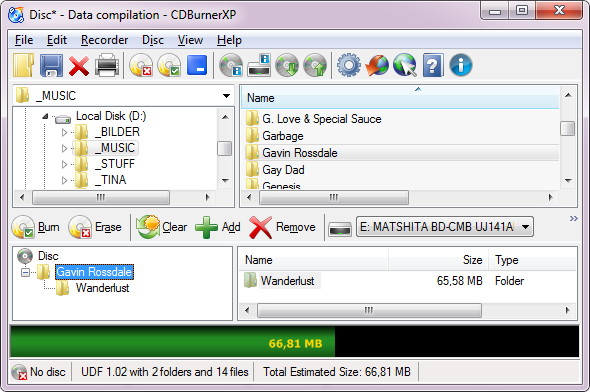This screenshot has height=392, width=590.
Task: Click the vertical scrollbar thumb of the file list
Action: tap(567, 128)
